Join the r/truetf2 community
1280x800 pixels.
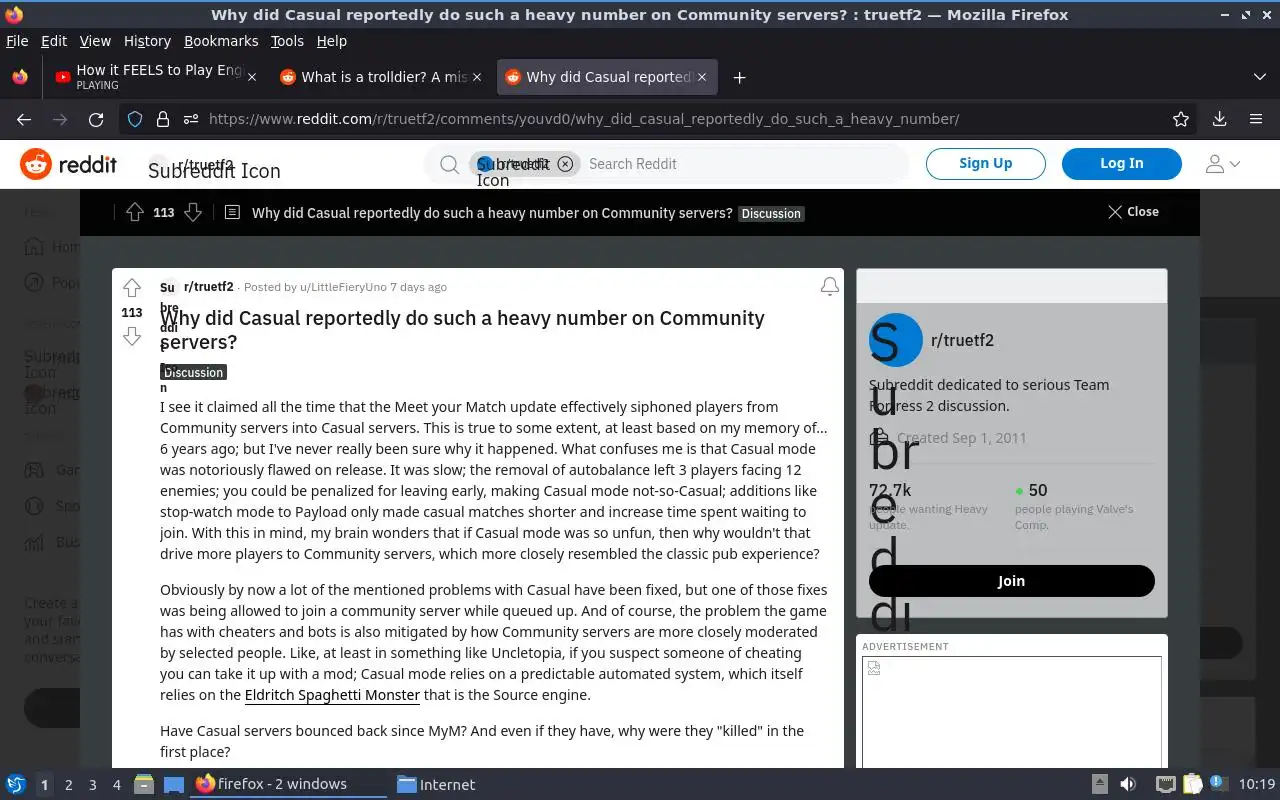[1011, 581]
